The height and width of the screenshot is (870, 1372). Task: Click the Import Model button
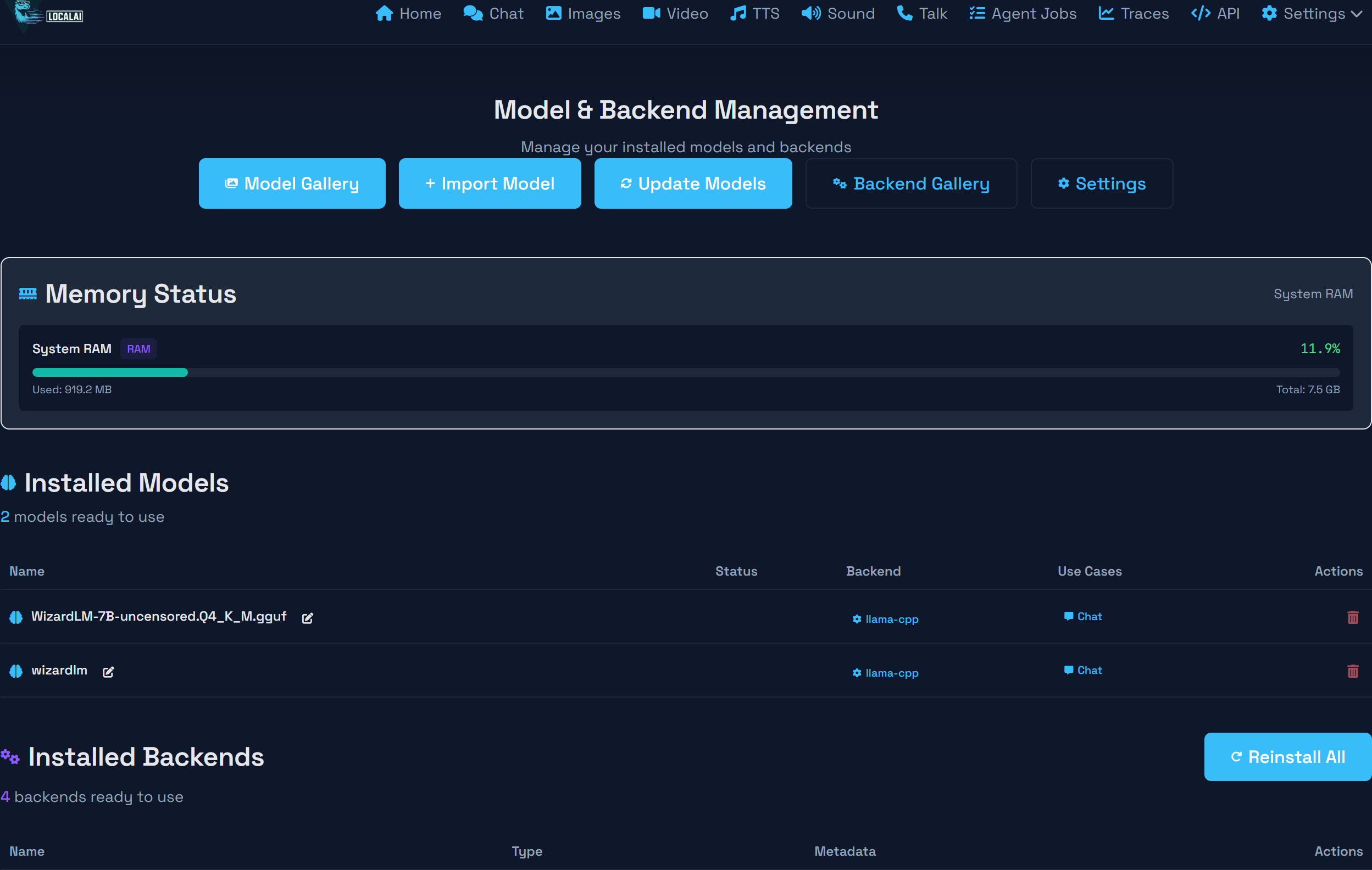click(490, 183)
